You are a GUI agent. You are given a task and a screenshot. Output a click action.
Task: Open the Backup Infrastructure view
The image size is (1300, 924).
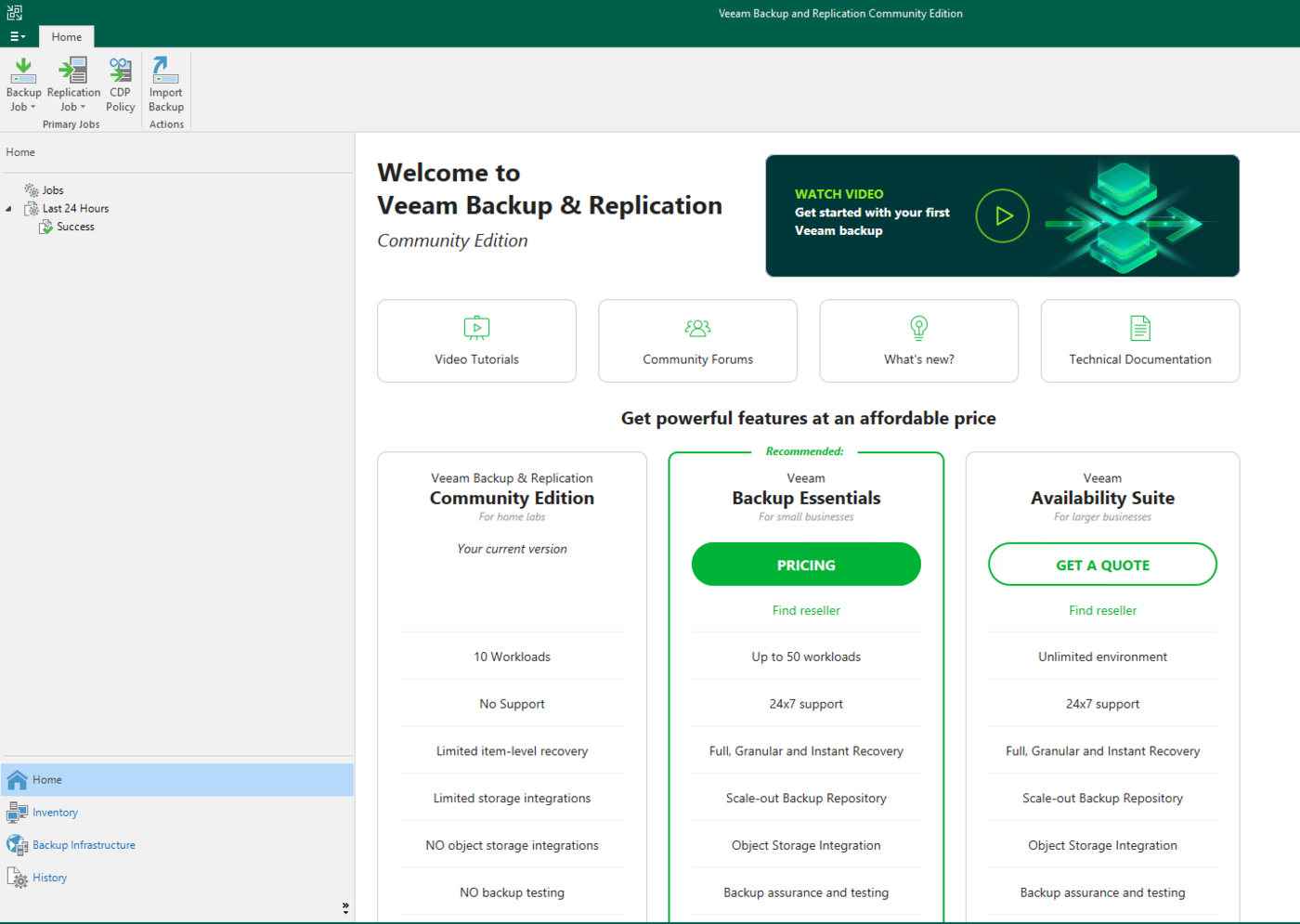click(x=84, y=845)
